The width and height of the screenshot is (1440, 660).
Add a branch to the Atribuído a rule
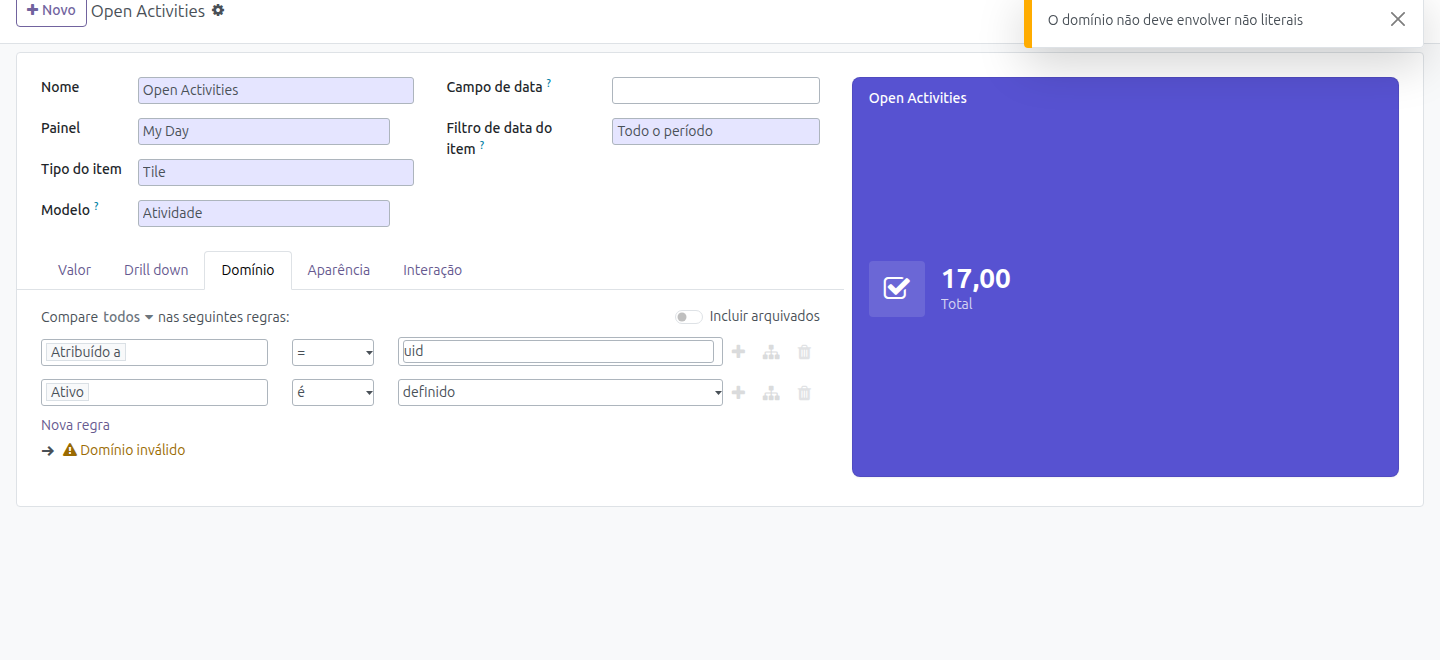[x=771, y=352]
